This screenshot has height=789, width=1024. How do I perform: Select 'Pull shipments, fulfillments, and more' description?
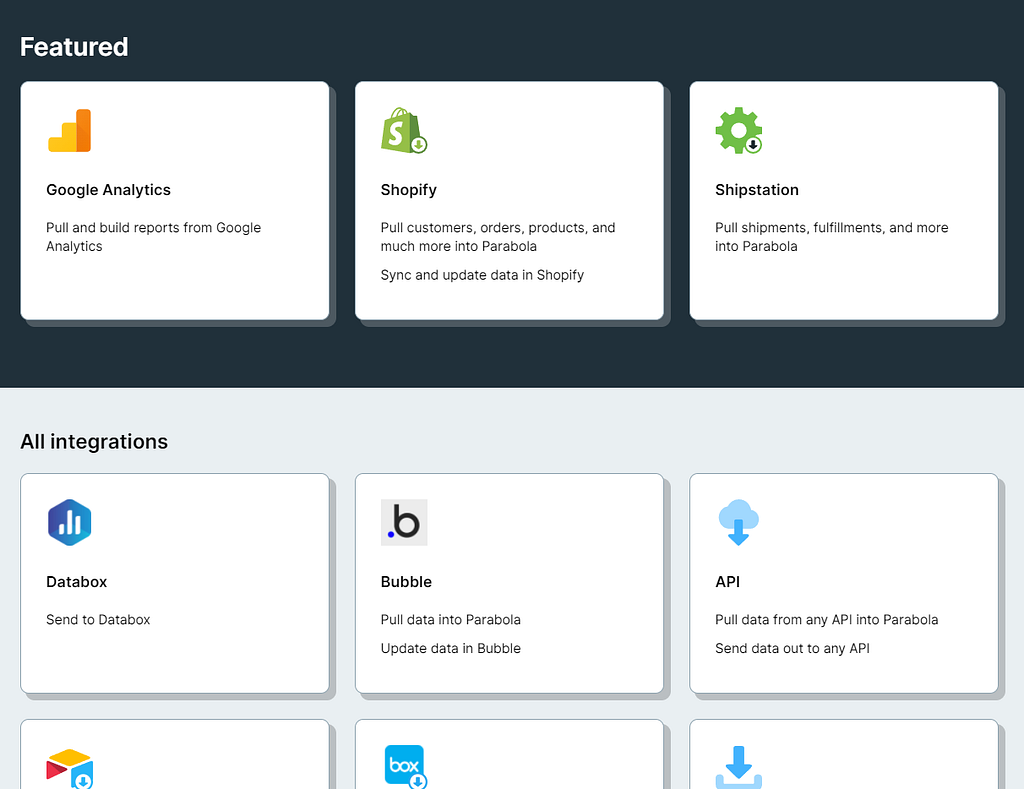[x=831, y=237]
